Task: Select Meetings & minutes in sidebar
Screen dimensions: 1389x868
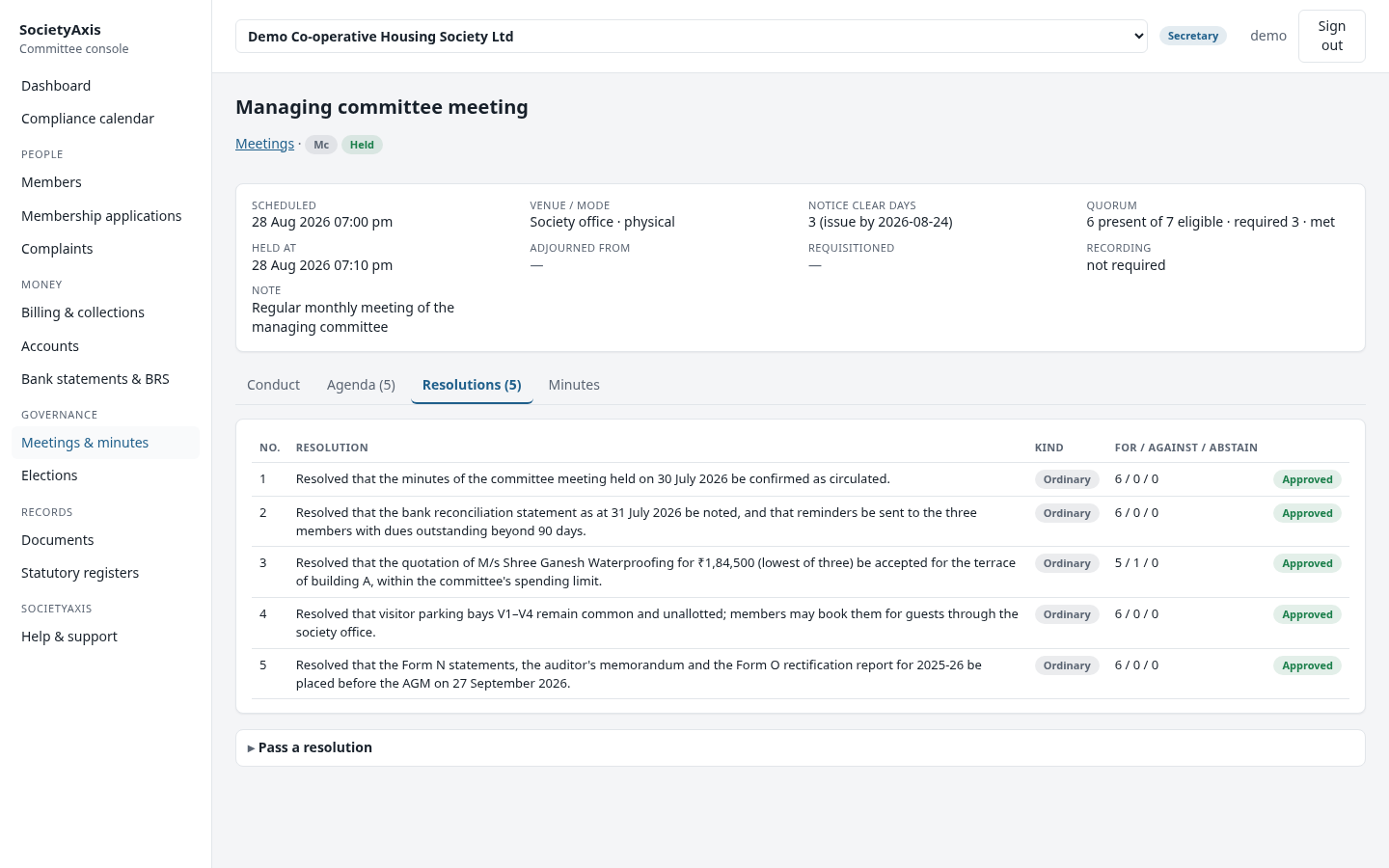Action: click(106, 443)
